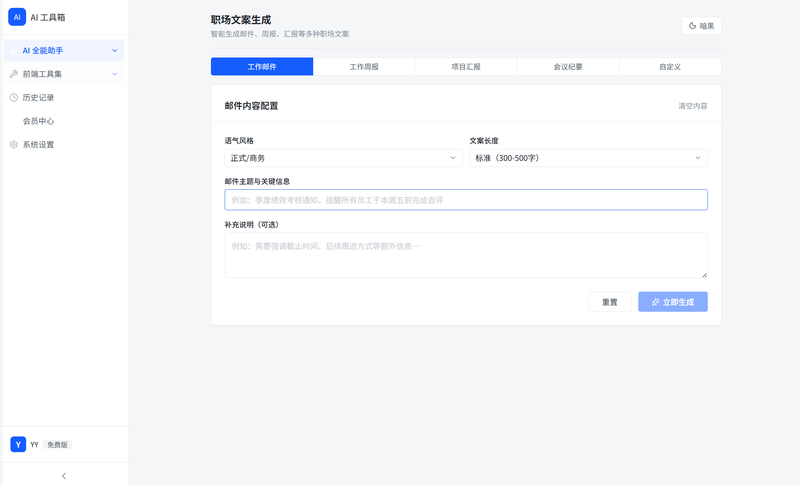Click the YY user avatar icon
The height and width of the screenshot is (485, 800).
[18, 444]
